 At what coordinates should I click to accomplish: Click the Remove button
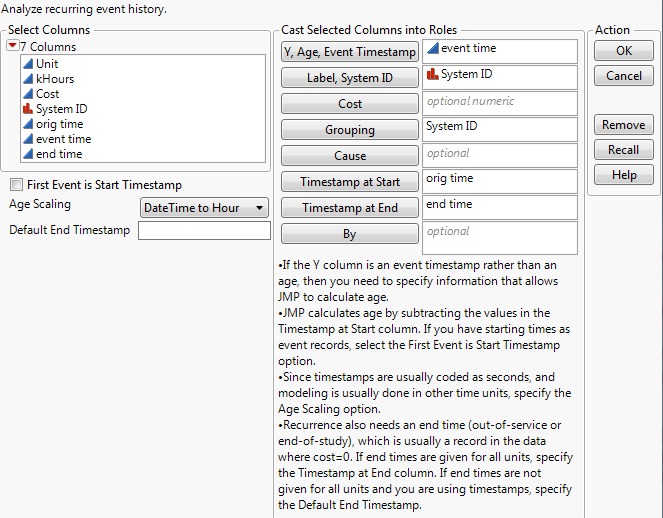(x=623, y=125)
